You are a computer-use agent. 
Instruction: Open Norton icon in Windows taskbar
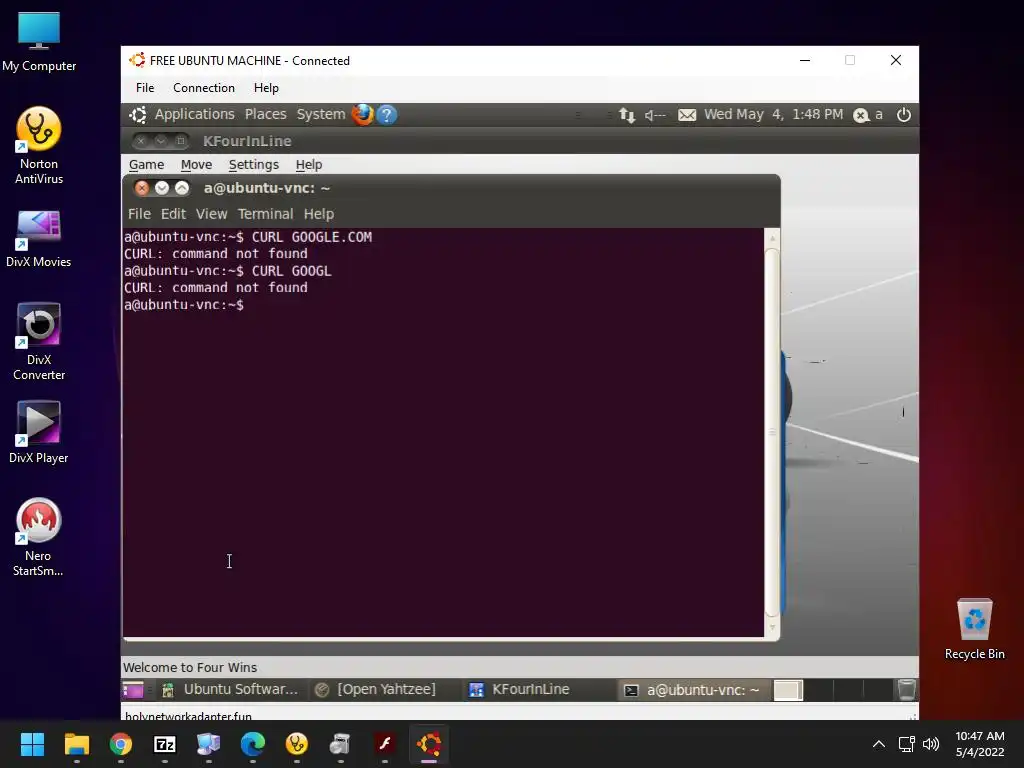[x=296, y=744]
